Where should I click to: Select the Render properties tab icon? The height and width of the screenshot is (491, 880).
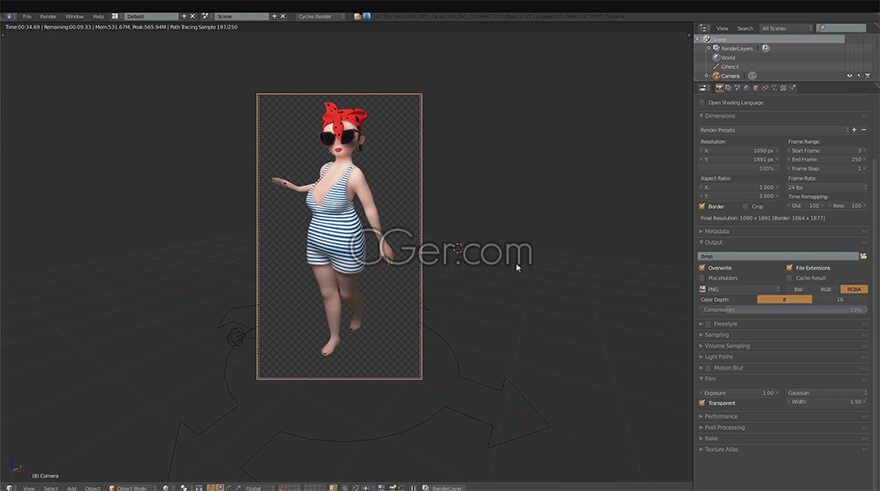pyautogui.click(x=719, y=88)
